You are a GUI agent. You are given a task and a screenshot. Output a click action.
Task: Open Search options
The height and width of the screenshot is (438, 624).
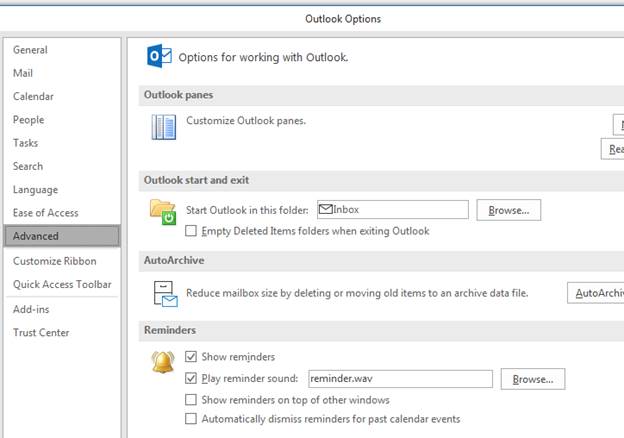click(x=62, y=166)
